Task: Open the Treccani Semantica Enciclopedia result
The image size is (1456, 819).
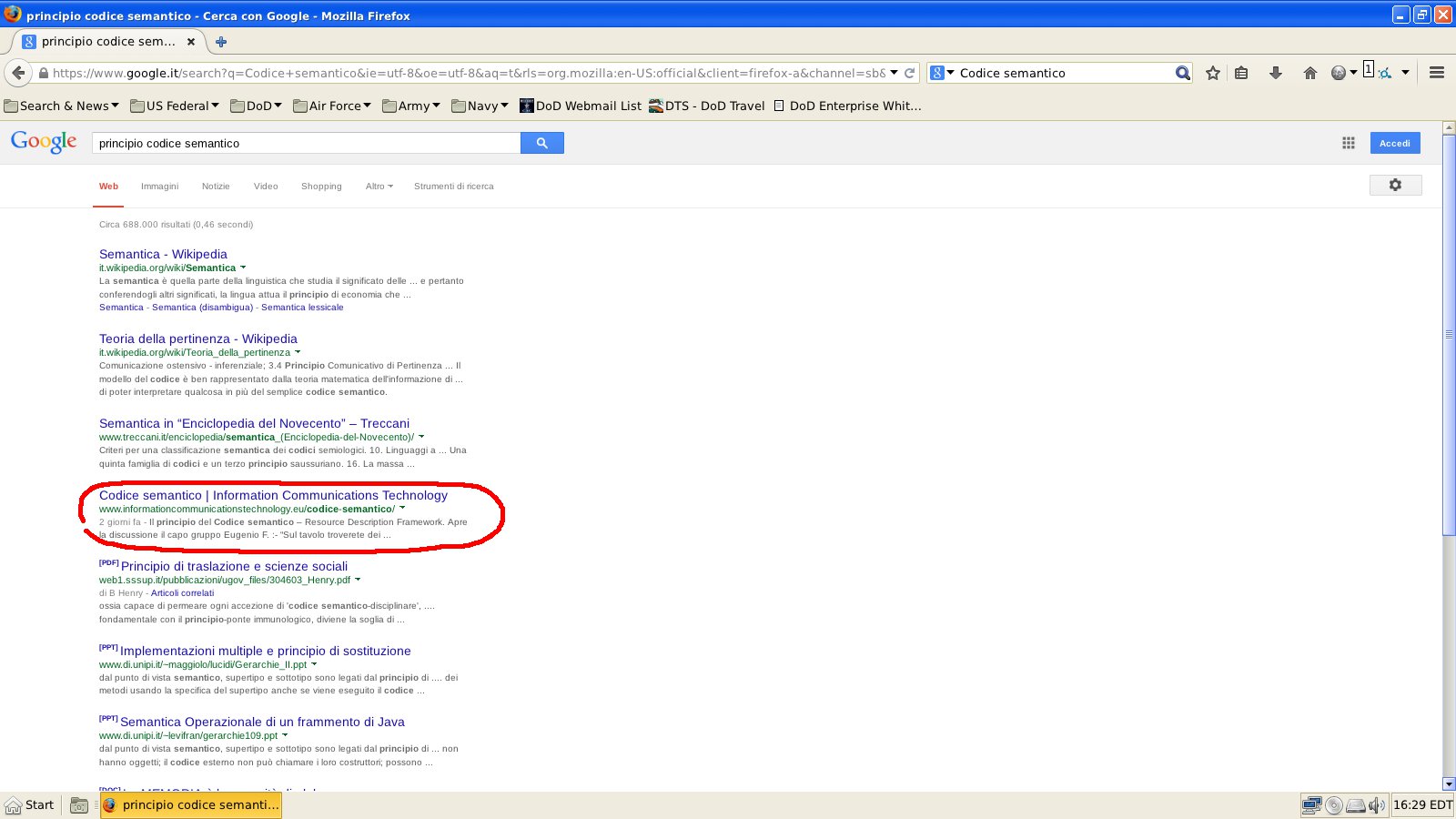Action: pyautogui.click(x=254, y=423)
